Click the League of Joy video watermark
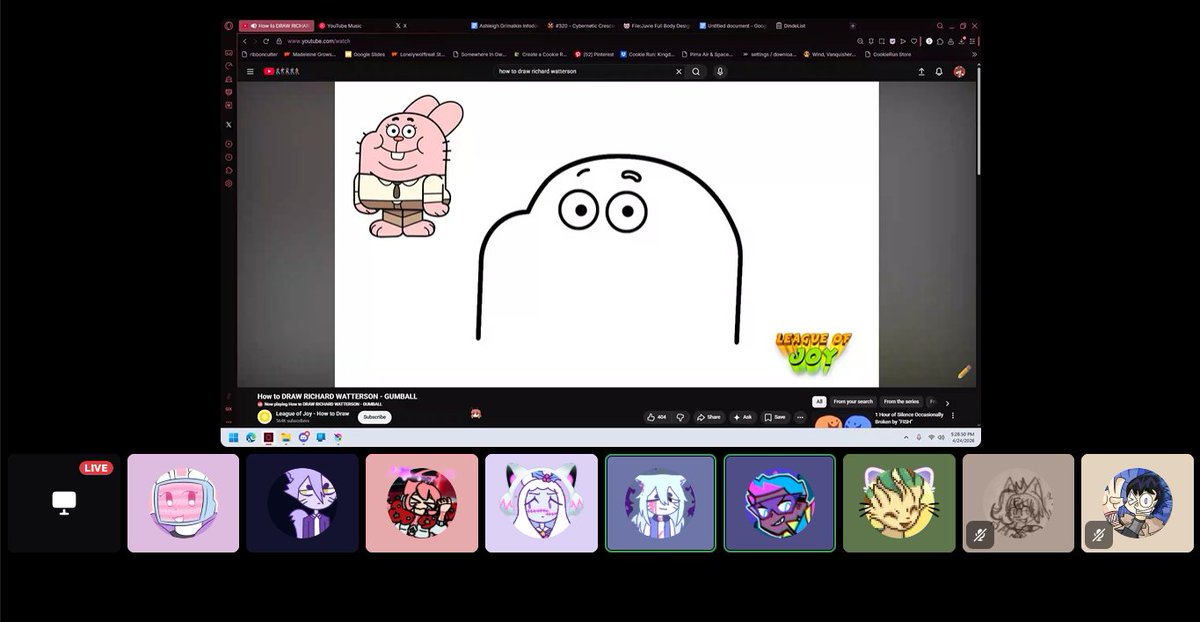The height and width of the screenshot is (622, 1200). pos(814,353)
